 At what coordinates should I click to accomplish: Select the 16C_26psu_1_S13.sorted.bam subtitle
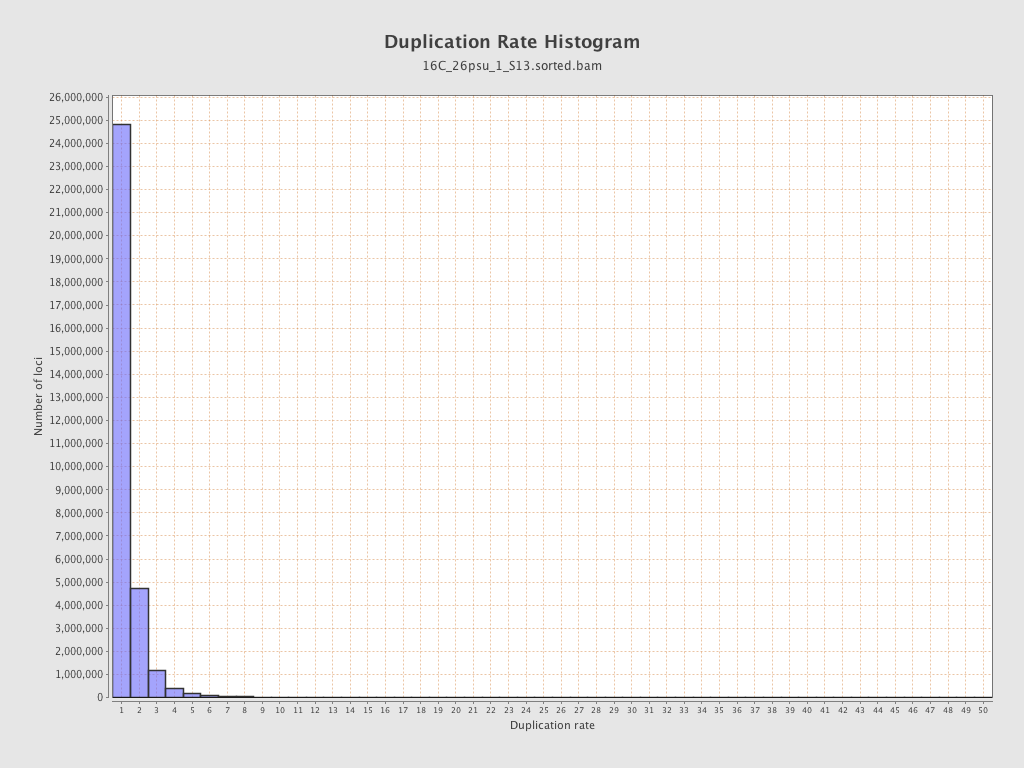tap(512, 66)
